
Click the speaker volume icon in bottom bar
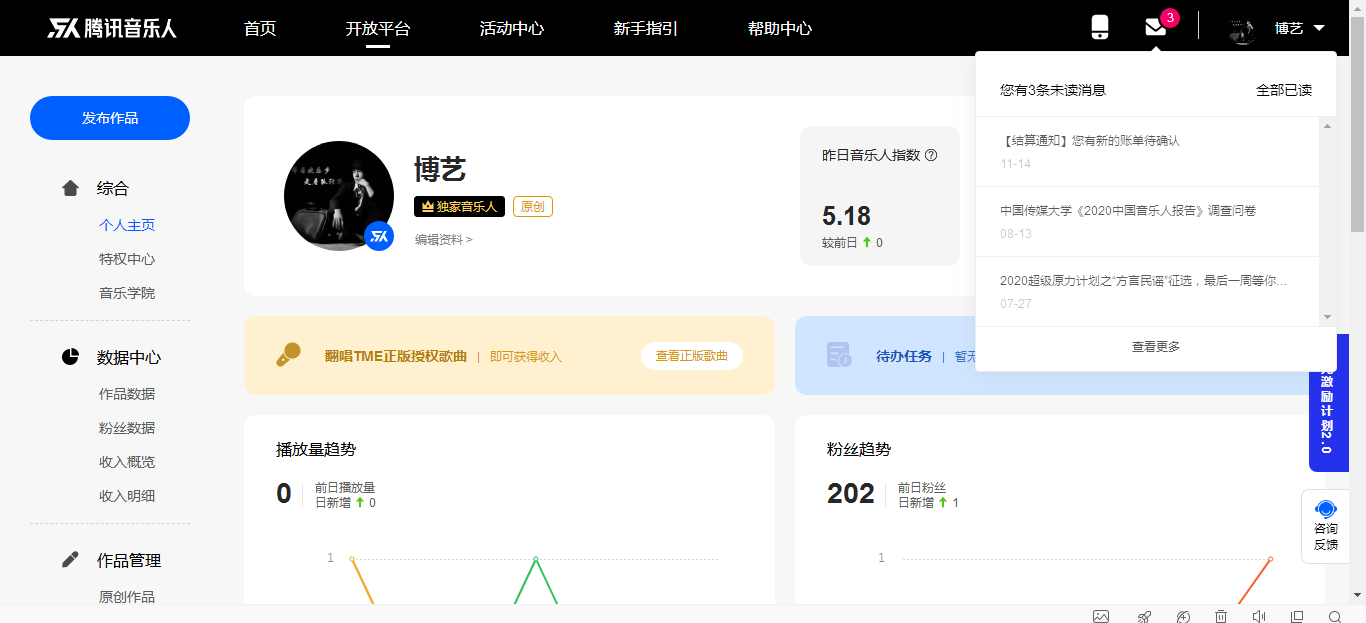[x=1259, y=616]
